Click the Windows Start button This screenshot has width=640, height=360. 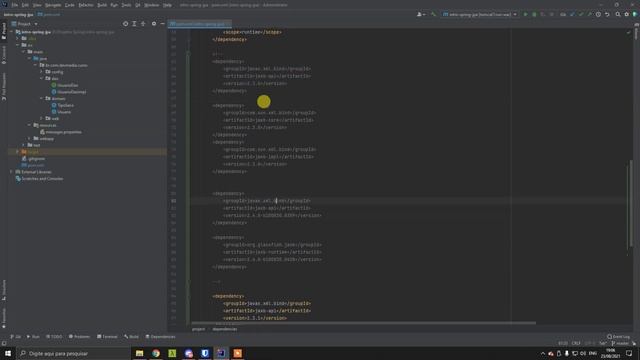coord(8,353)
